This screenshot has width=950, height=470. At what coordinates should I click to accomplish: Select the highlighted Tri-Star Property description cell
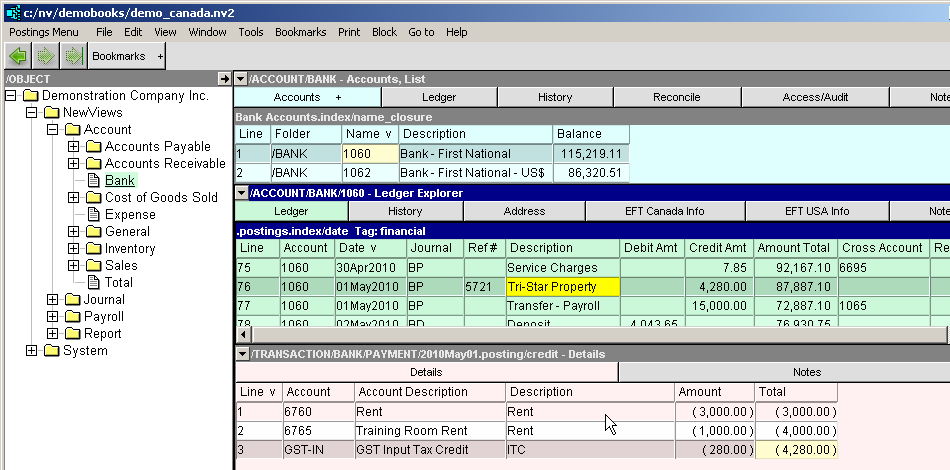click(x=562, y=286)
